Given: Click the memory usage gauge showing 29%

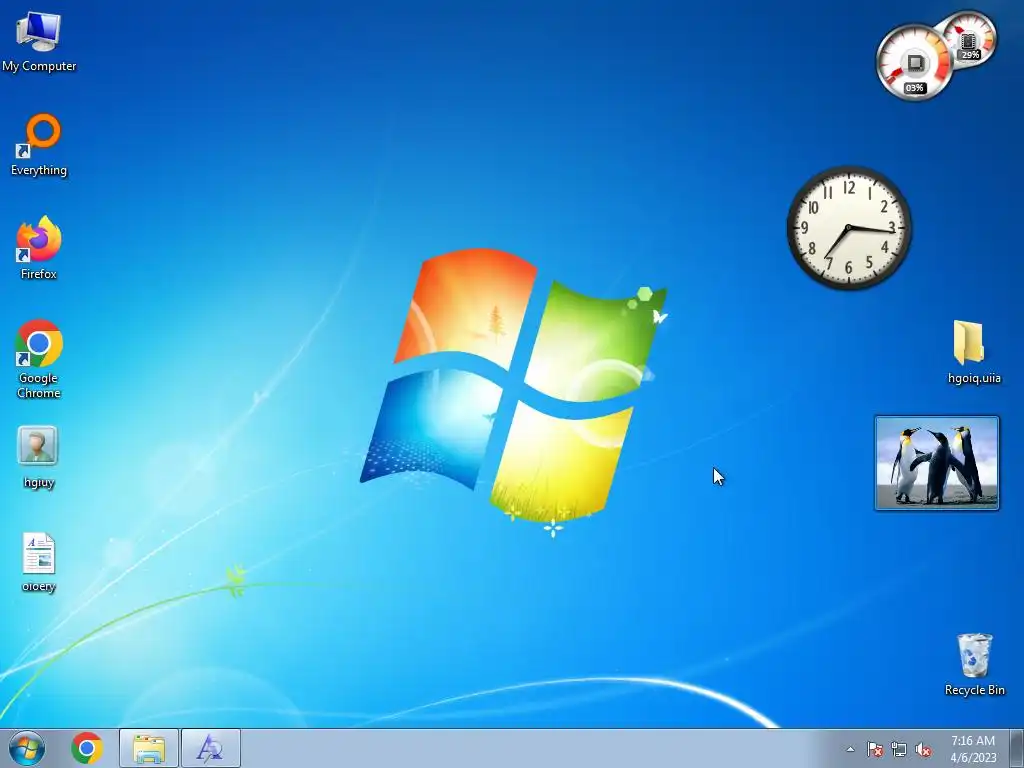Looking at the screenshot, I should [972, 37].
